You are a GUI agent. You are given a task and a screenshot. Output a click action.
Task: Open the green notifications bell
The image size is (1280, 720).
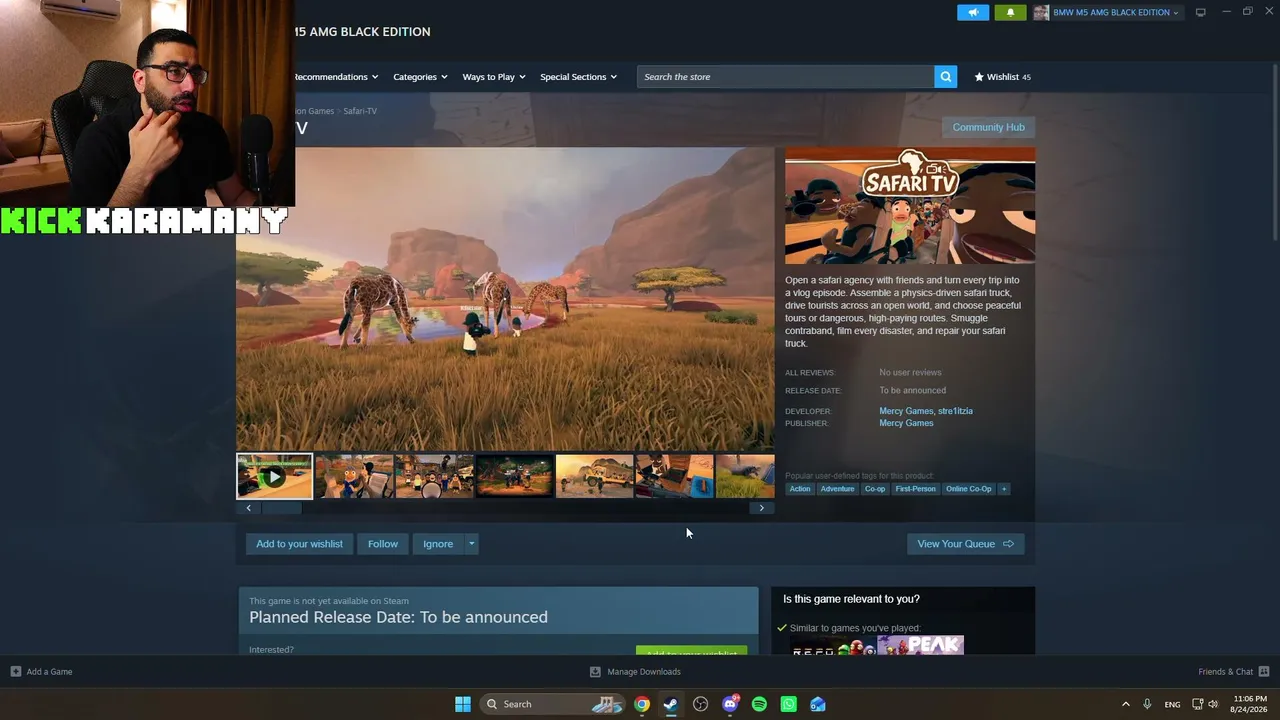point(1010,12)
